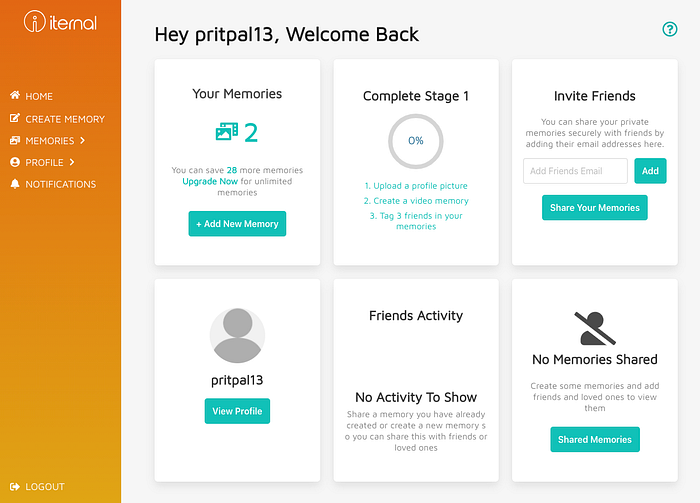700x503 pixels.
Task: Expand the Profile submenu chevron
Action: tap(72, 162)
